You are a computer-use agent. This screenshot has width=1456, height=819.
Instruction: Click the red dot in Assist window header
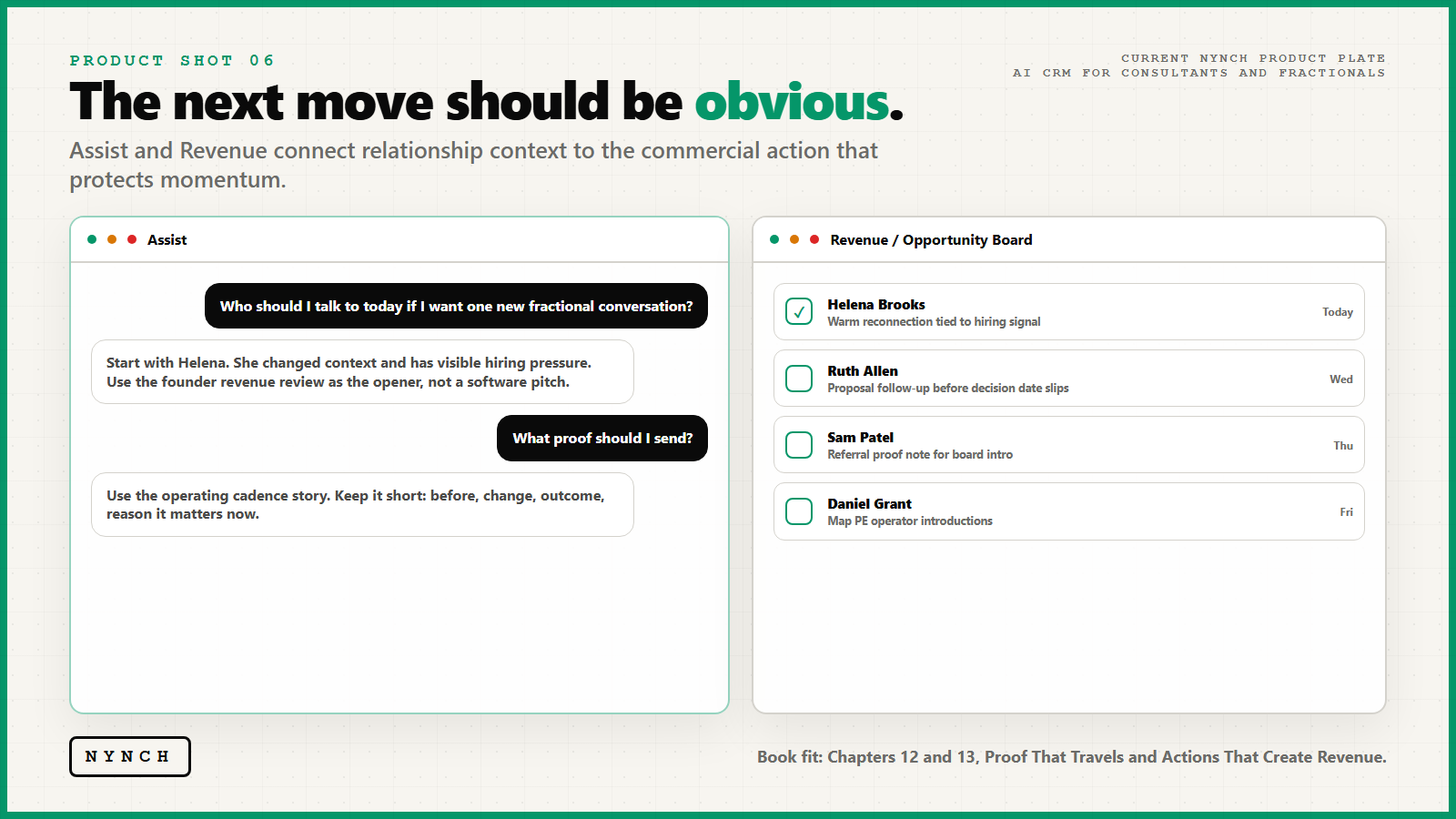click(132, 239)
